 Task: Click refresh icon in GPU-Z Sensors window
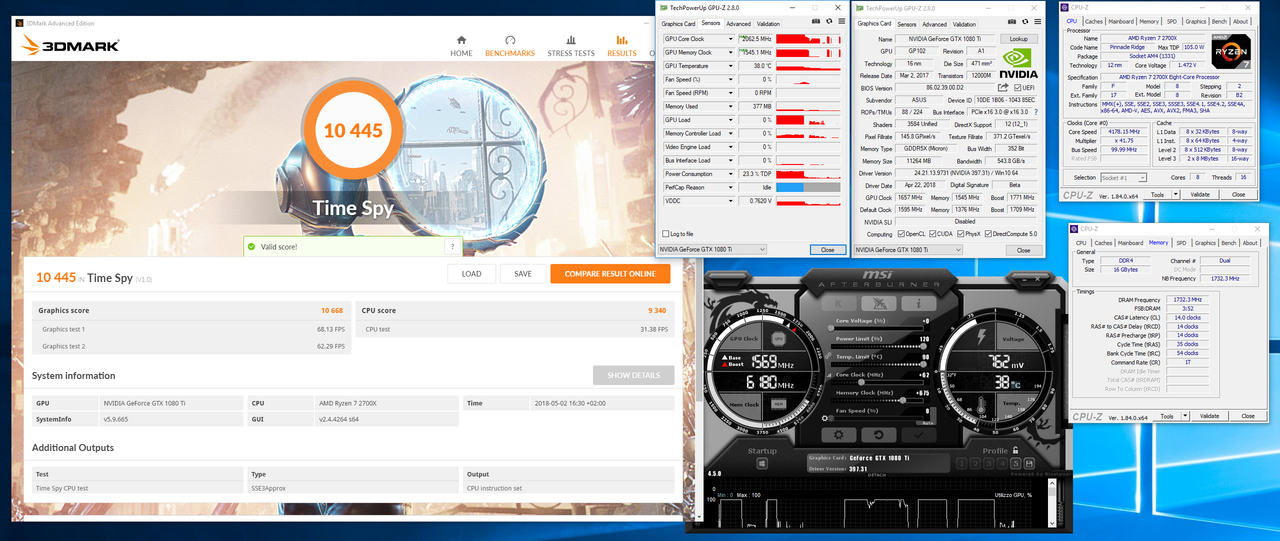(x=829, y=21)
